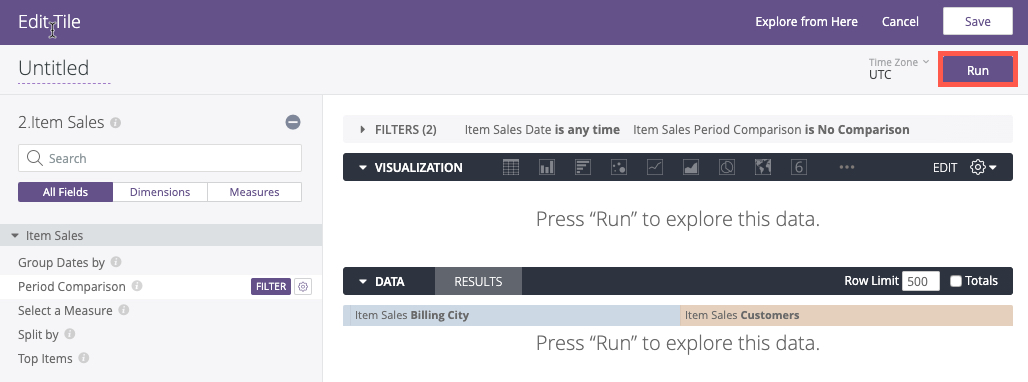
Task: Click the Period Comparison is No Comparison filter text
Action: click(771, 130)
